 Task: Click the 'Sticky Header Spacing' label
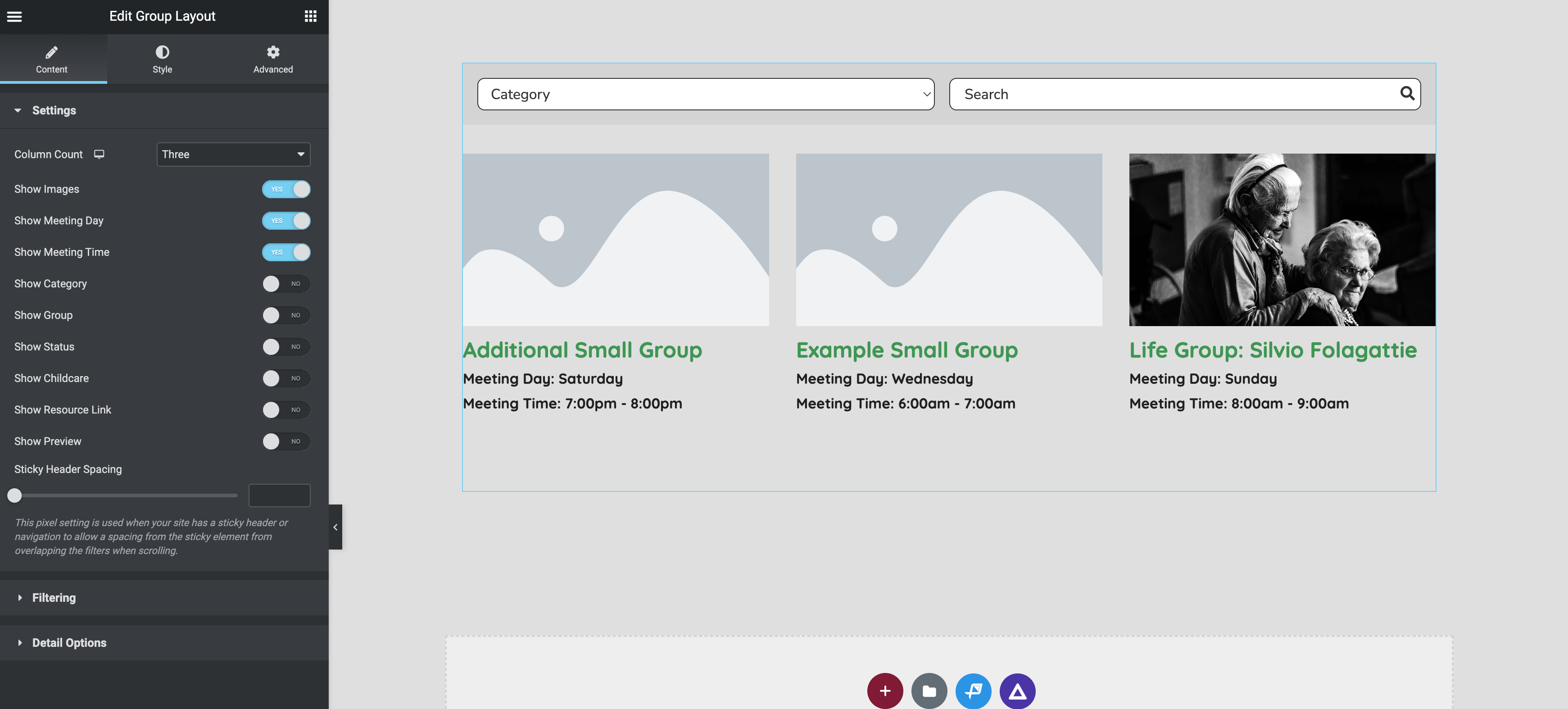[68, 469]
